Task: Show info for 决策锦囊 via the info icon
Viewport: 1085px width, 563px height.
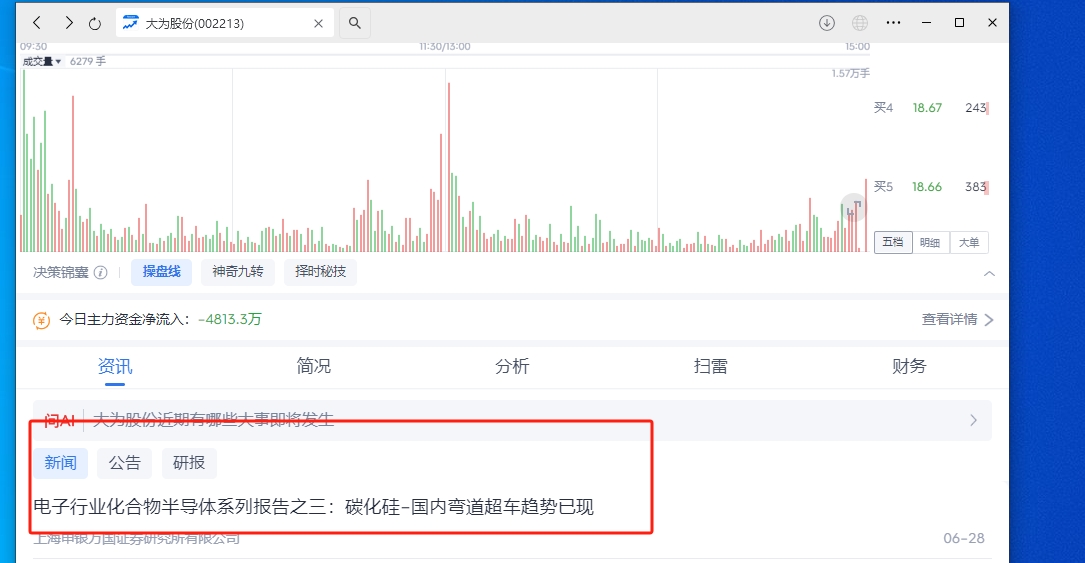Action: point(100,273)
